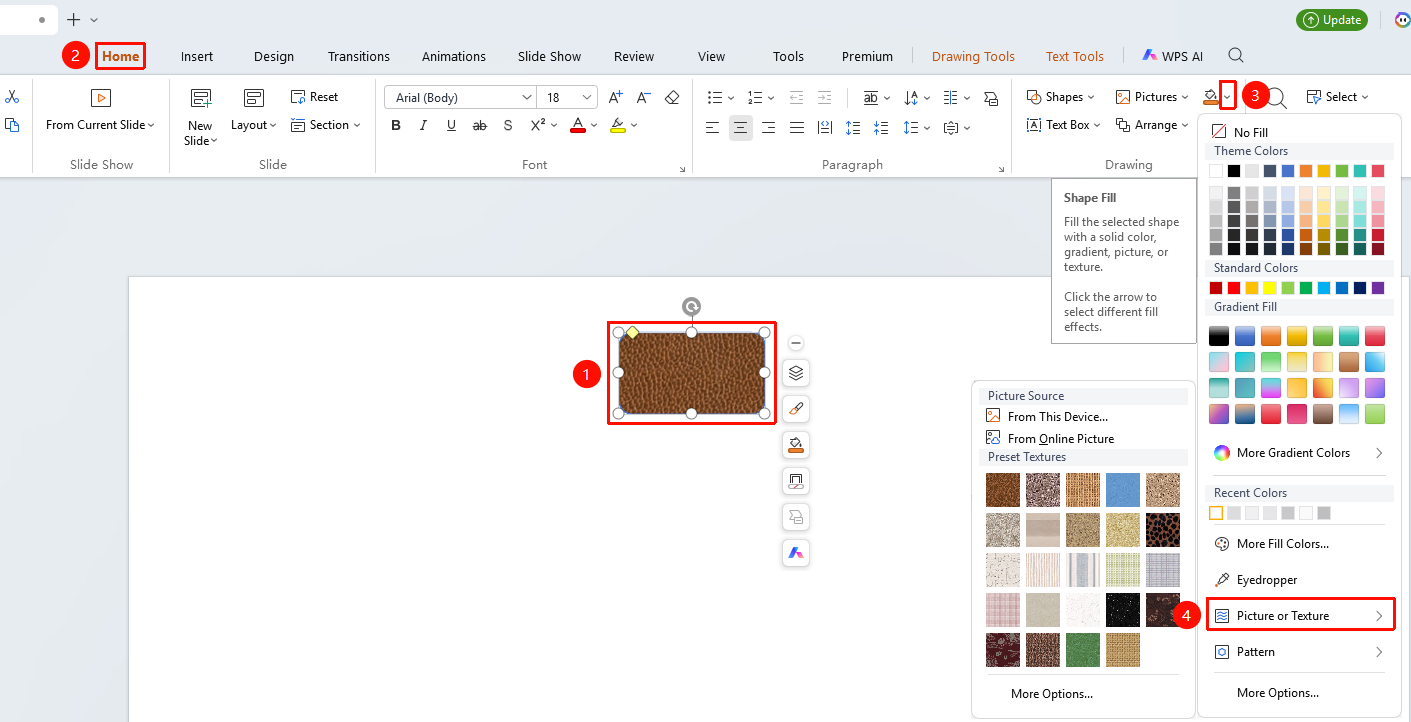Open the font size 18 dropdown
Image resolution: width=1411 pixels, height=722 pixels.
point(586,97)
